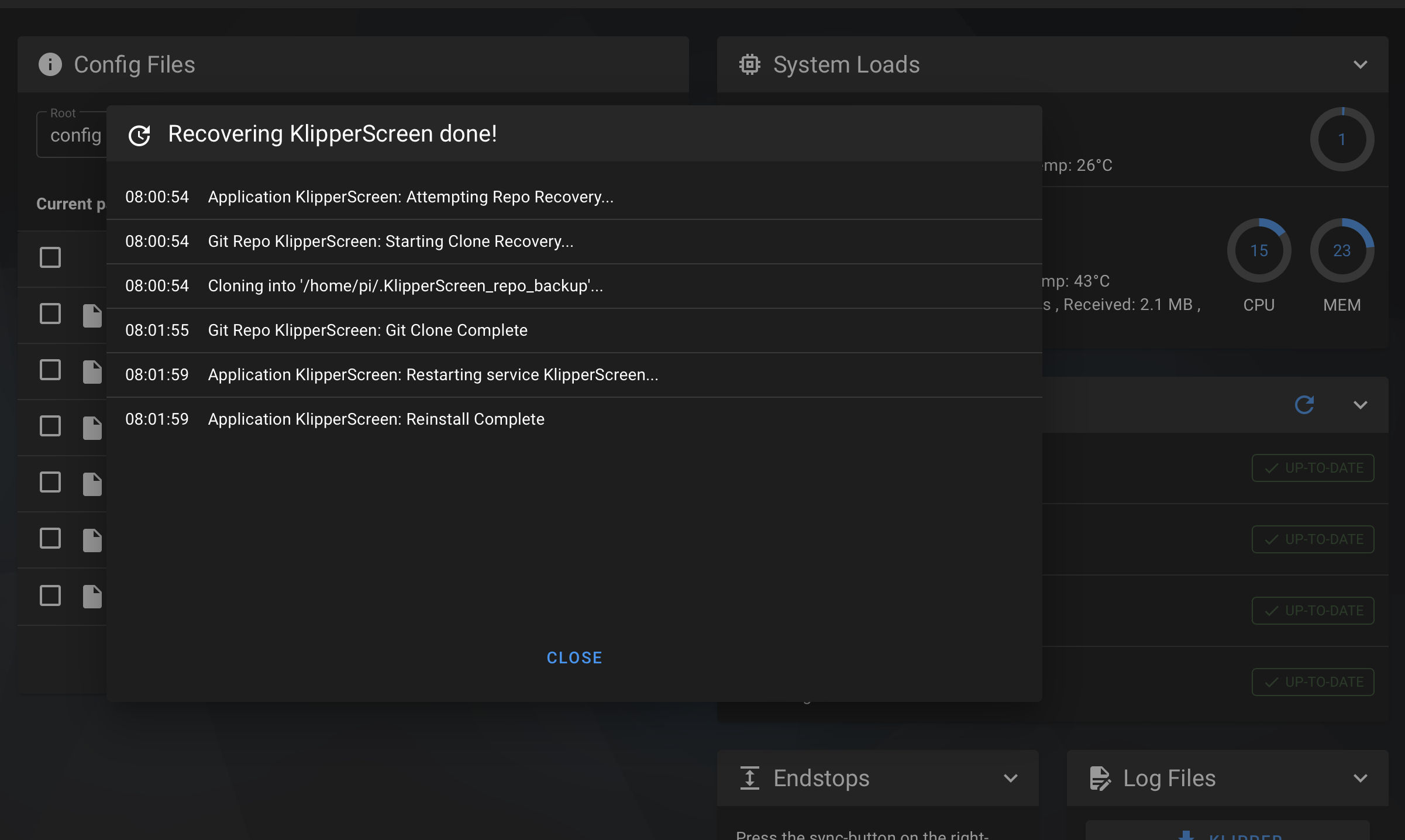Collapse the System Loads panel
The height and width of the screenshot is (840, 1405).
coord(1361,64)
